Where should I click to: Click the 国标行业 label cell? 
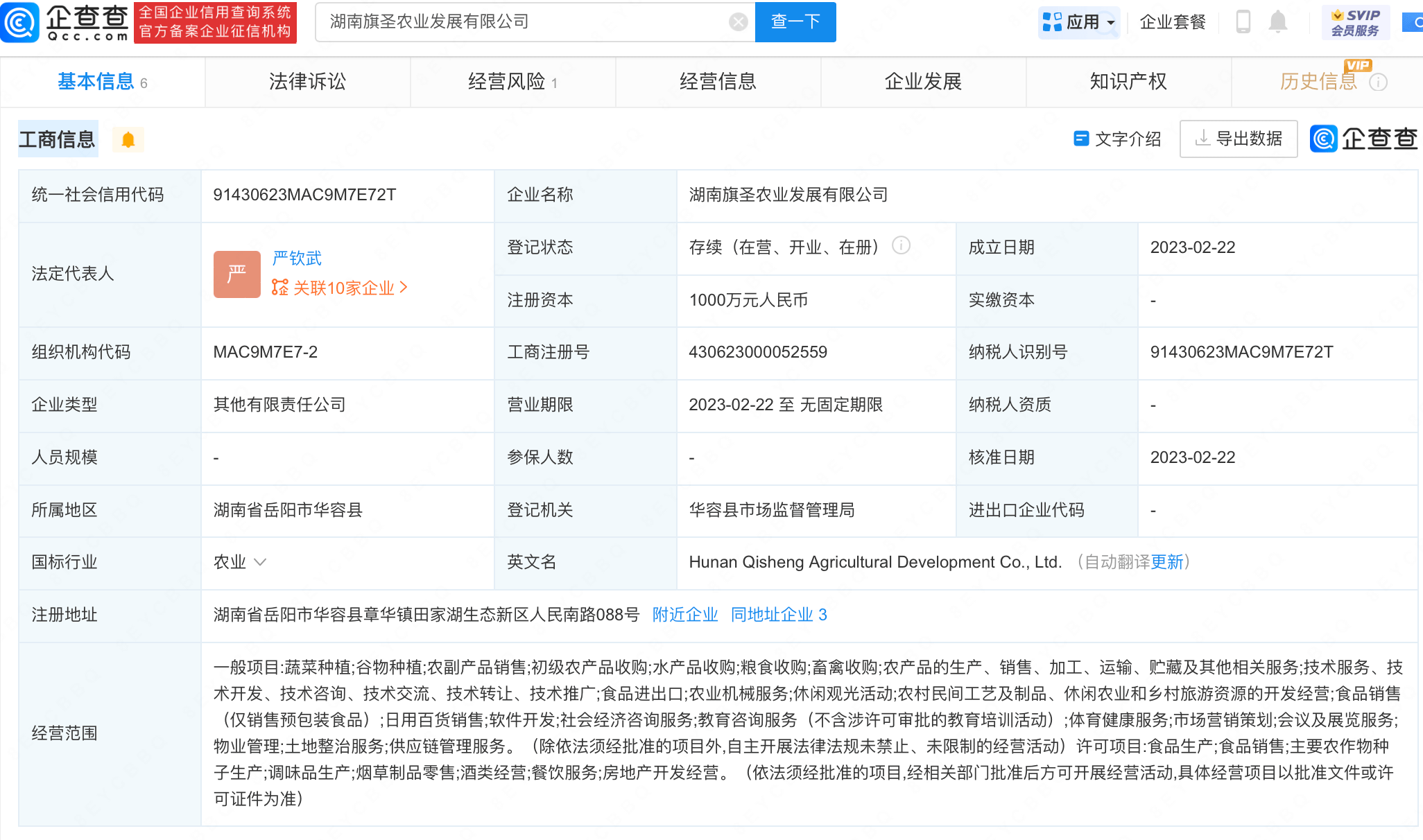tap(110, 563)
